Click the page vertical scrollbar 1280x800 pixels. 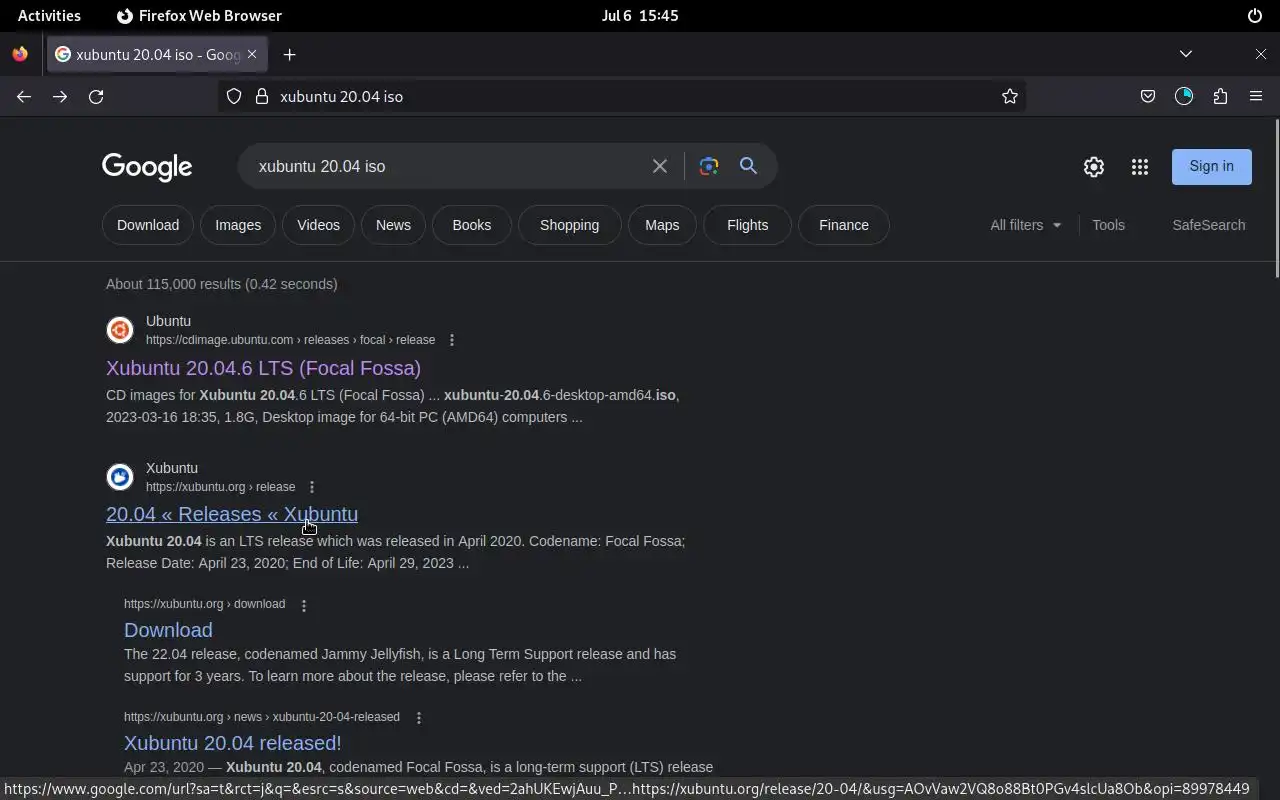pyautogui.click(x=1275, y=197)
